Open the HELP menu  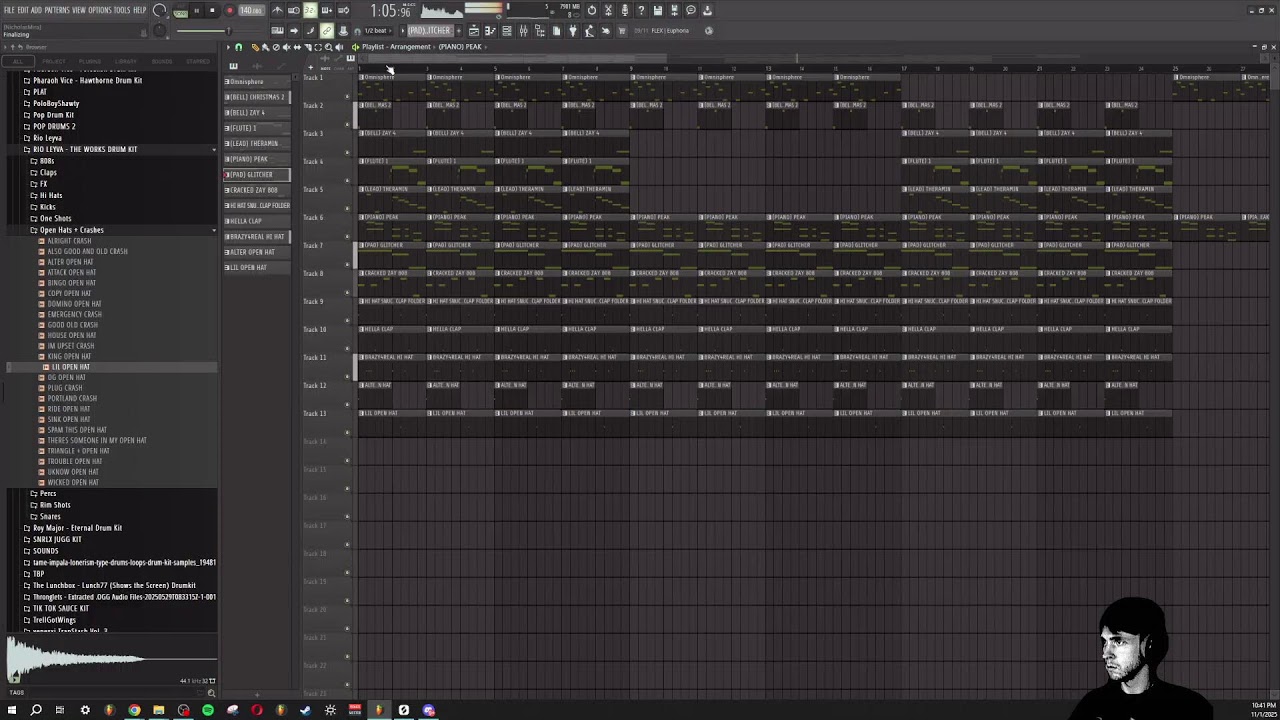pos(141,10)
